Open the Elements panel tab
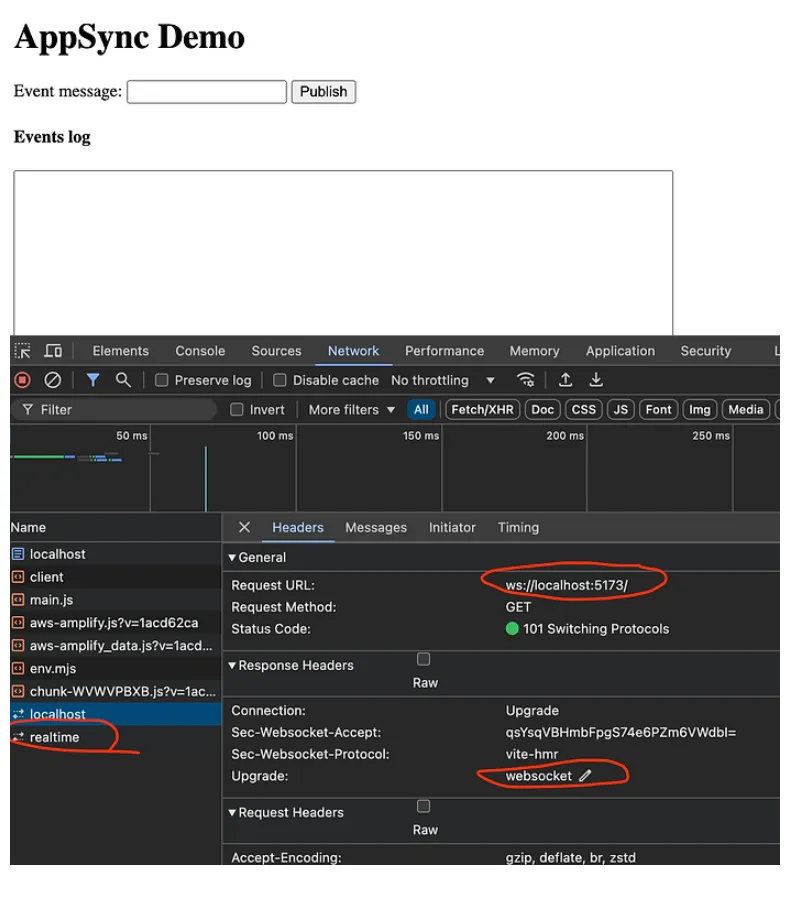Image resolution: width=794 pixels, height=904 pixels. pos(121,351)
